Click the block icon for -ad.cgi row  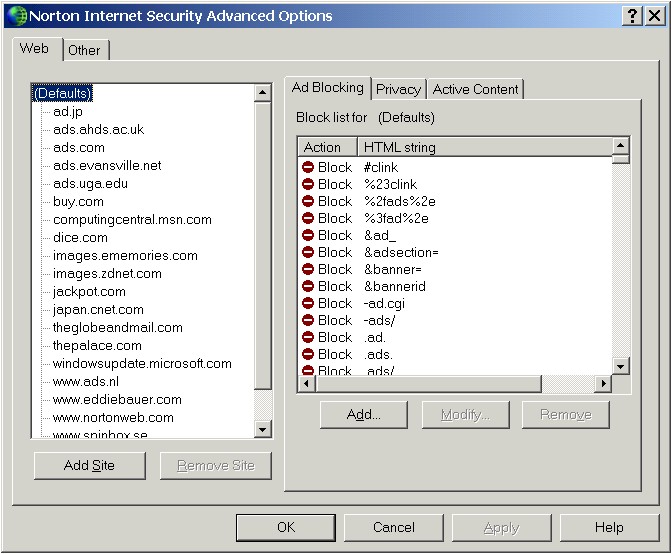point(308,303)
